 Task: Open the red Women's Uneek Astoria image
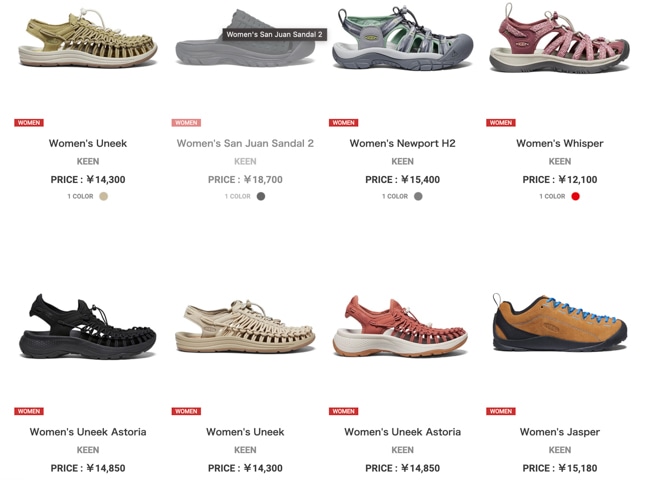[x=400, y=327]
